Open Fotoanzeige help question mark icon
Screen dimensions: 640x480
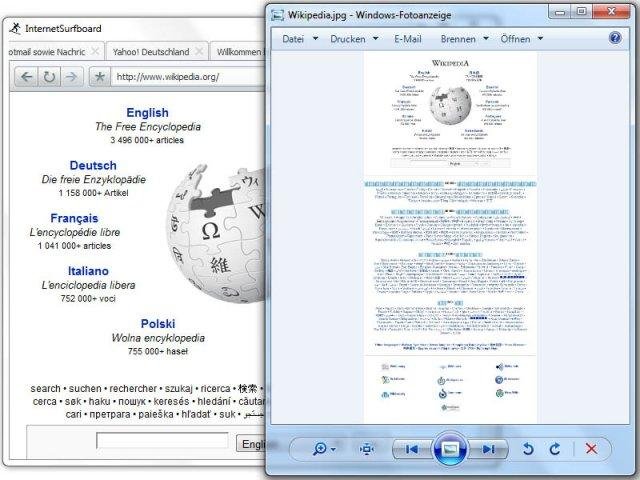(x=615, y=38)
